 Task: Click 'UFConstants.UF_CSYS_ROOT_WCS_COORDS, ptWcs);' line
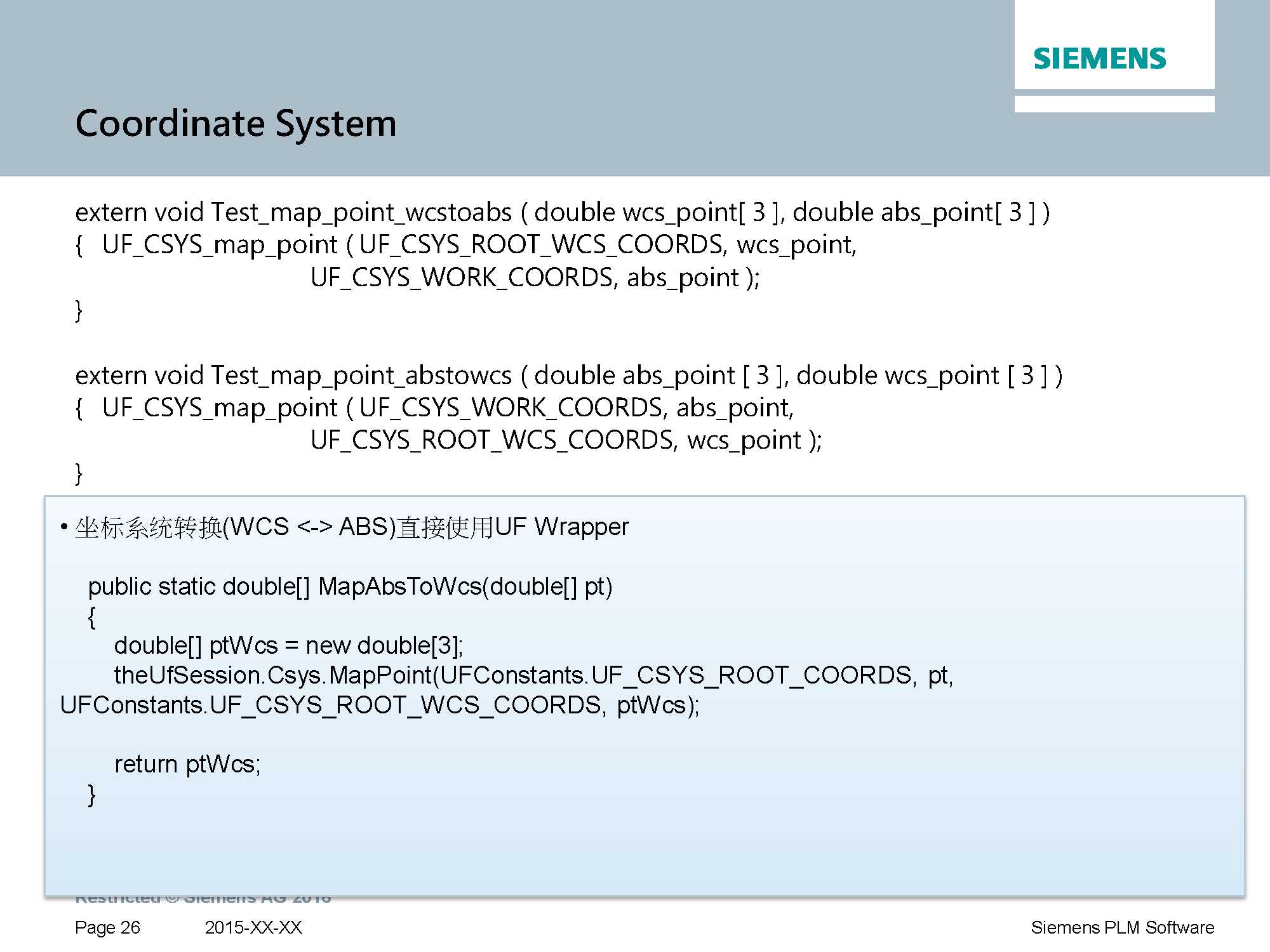(x=380, y=705)
